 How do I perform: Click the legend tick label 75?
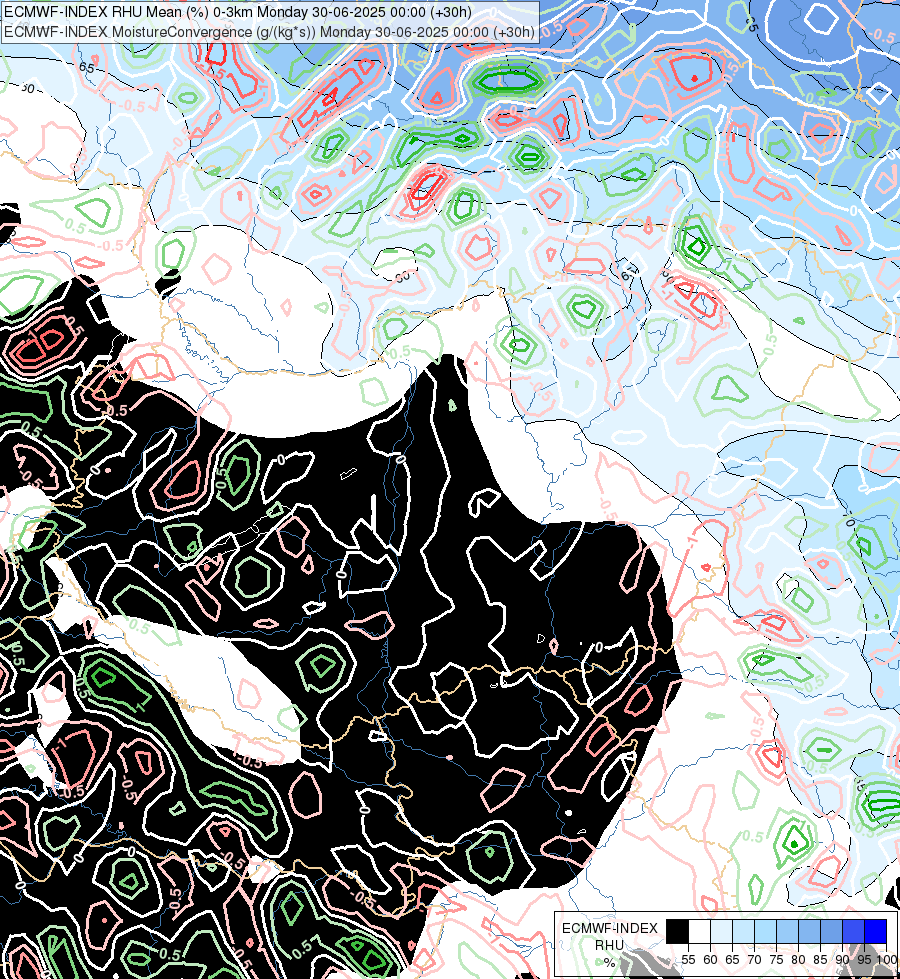click(x=776, y=960)
